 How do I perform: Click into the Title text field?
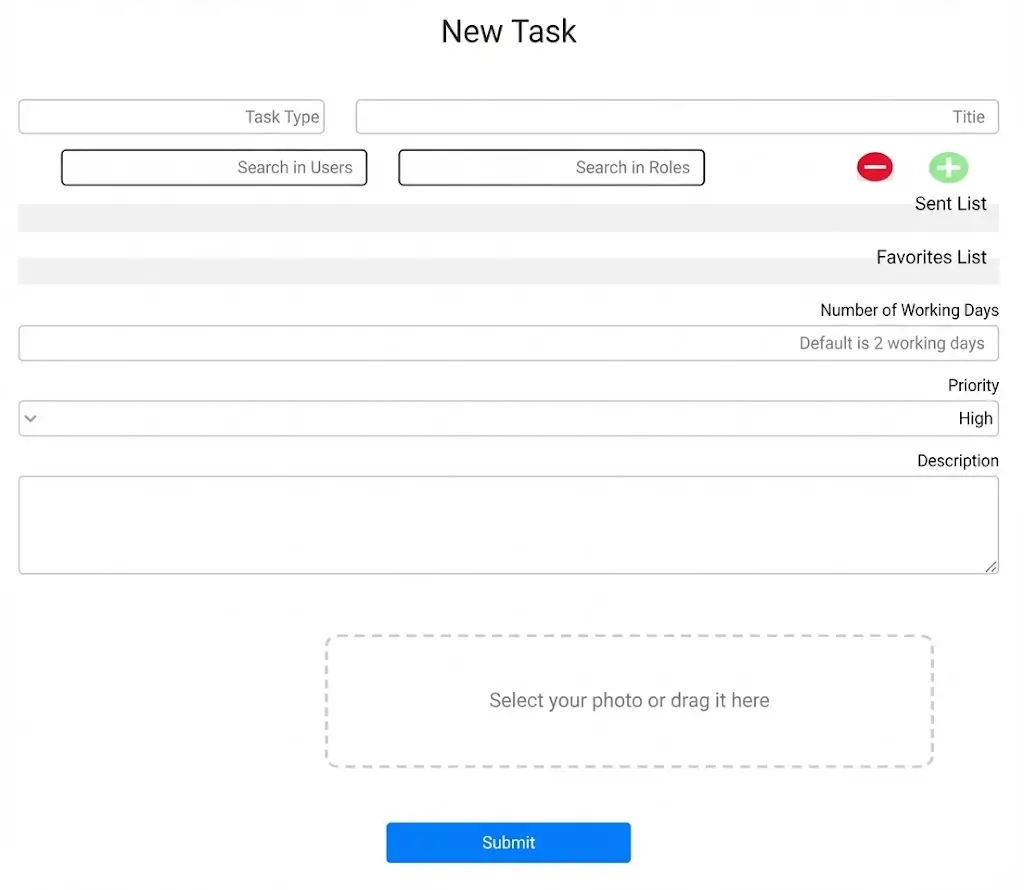click(677, 117)
